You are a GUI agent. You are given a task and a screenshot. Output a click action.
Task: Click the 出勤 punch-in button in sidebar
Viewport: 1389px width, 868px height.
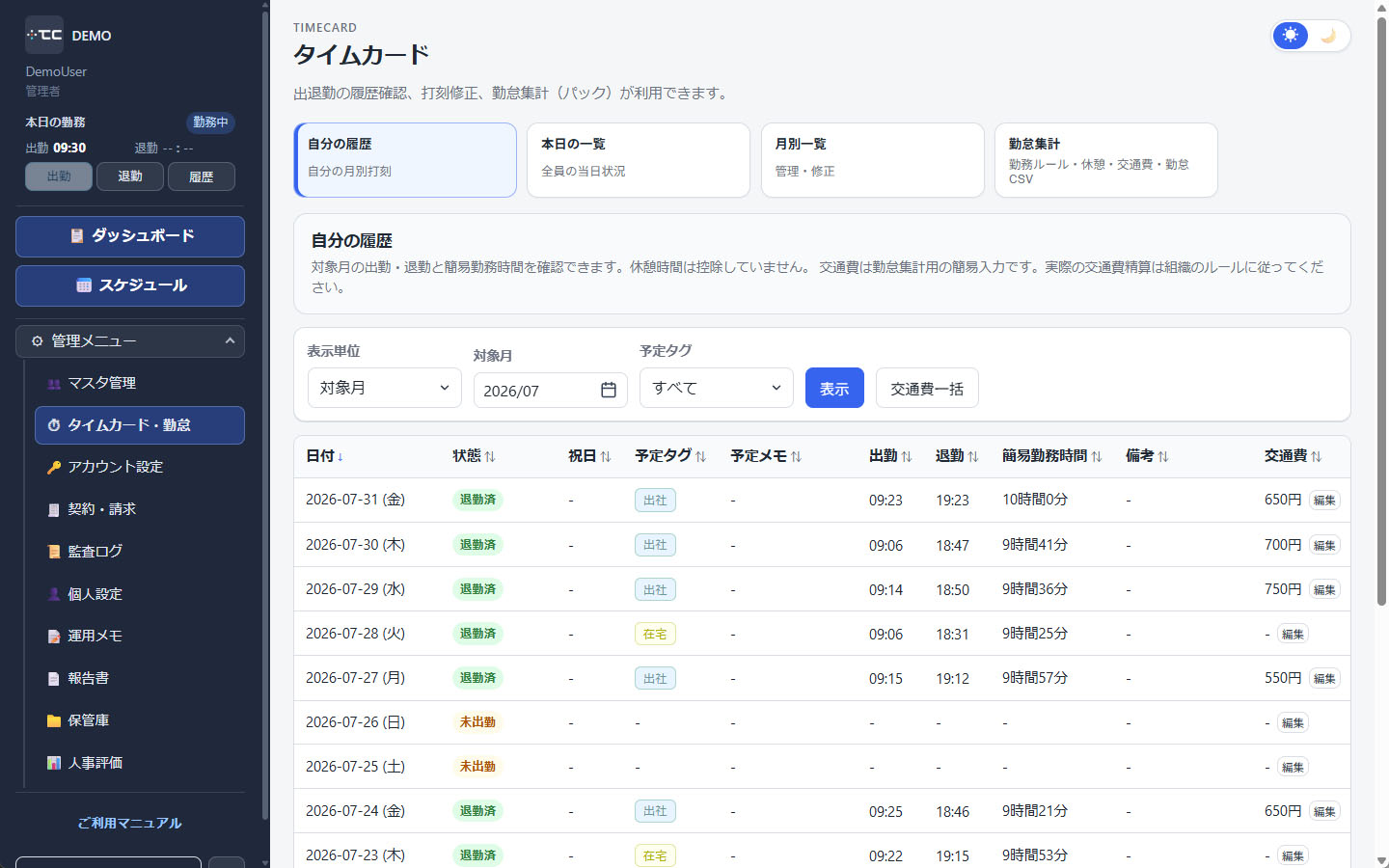(x=59, y=176)
